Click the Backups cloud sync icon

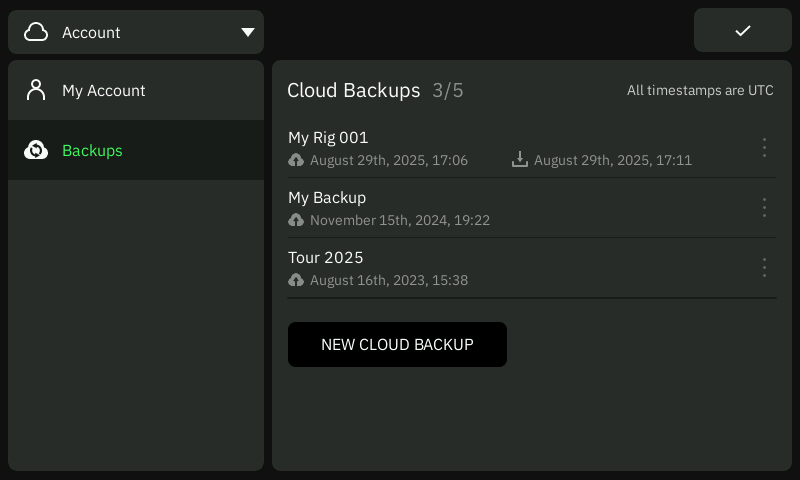(36, 150)
